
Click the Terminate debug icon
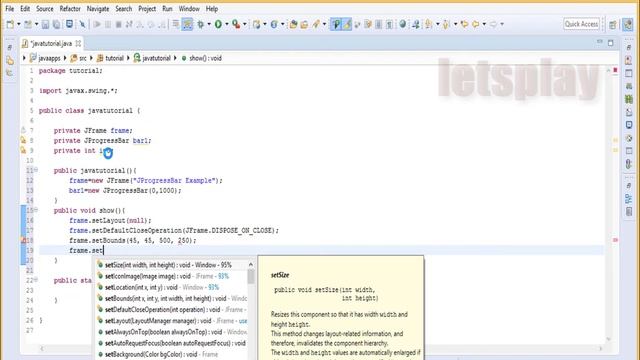pos(119,24)
